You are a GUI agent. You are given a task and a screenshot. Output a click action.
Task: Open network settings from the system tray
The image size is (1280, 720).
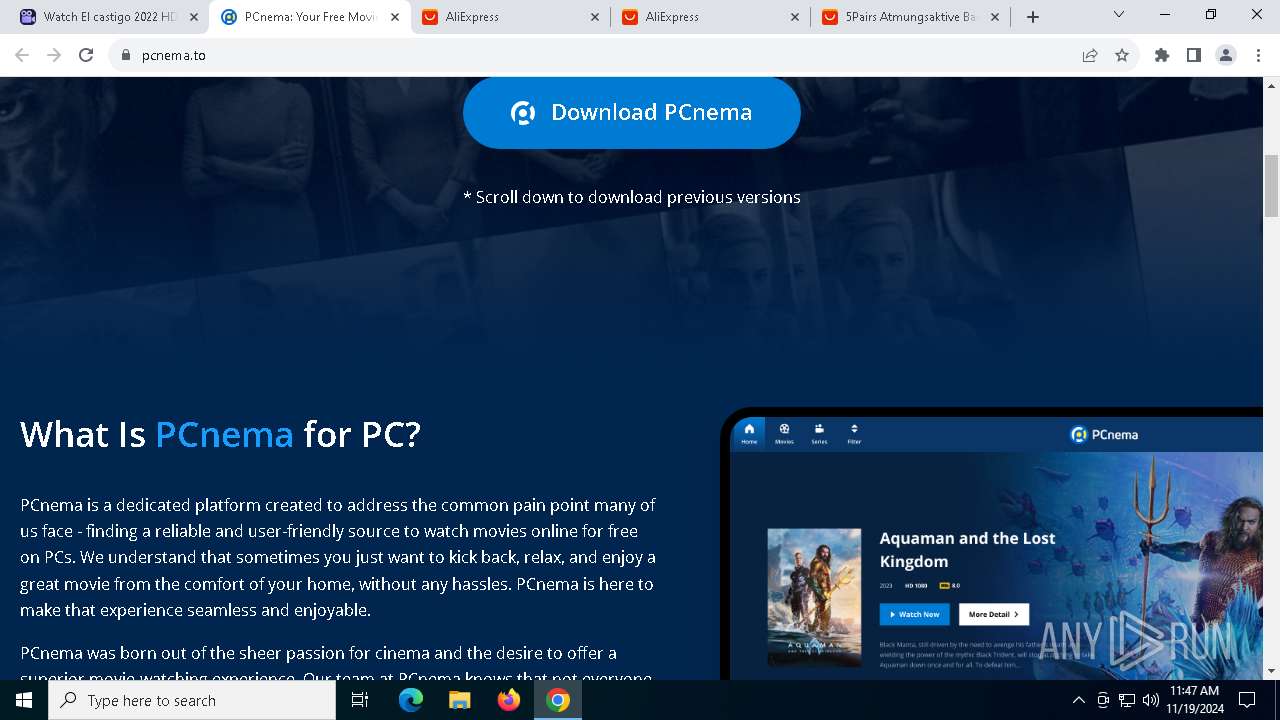pyautogui.click(x=1127, y=700)
